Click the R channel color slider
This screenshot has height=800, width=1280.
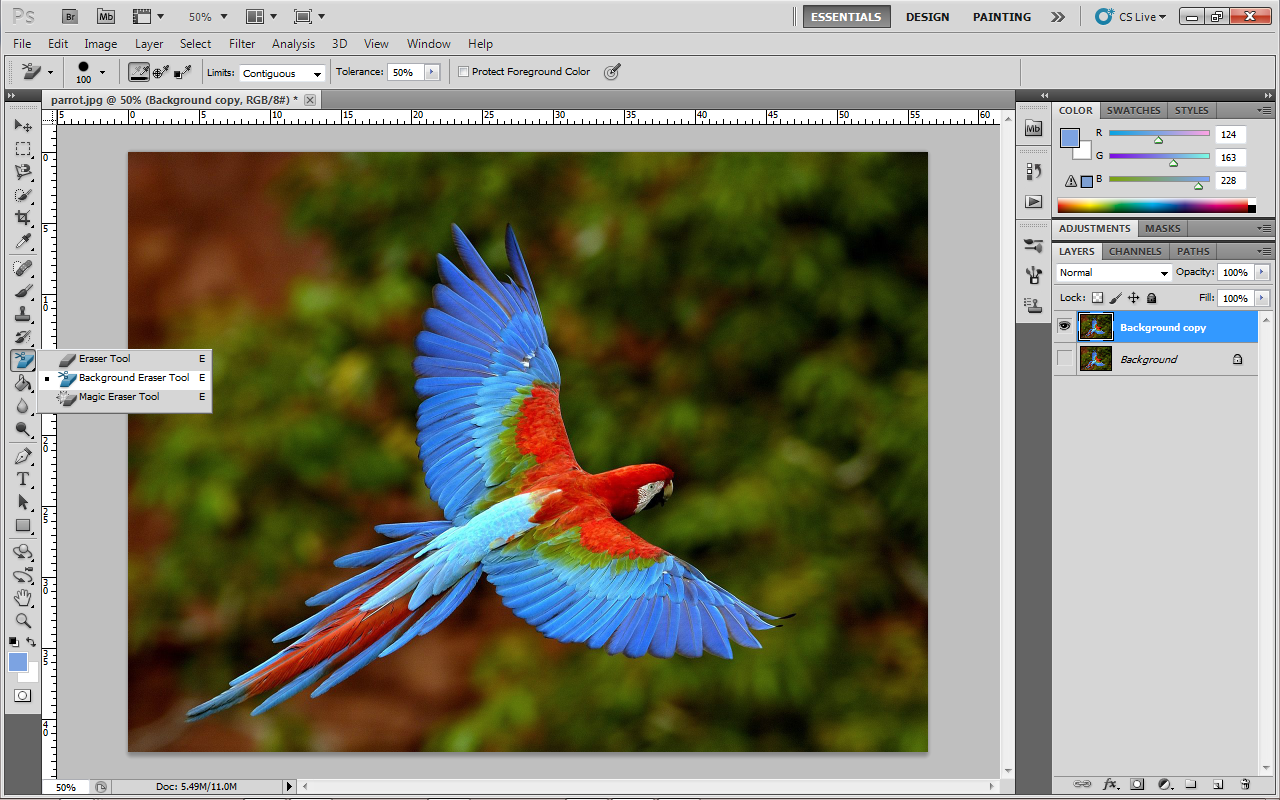click(x=1159, y=133)
